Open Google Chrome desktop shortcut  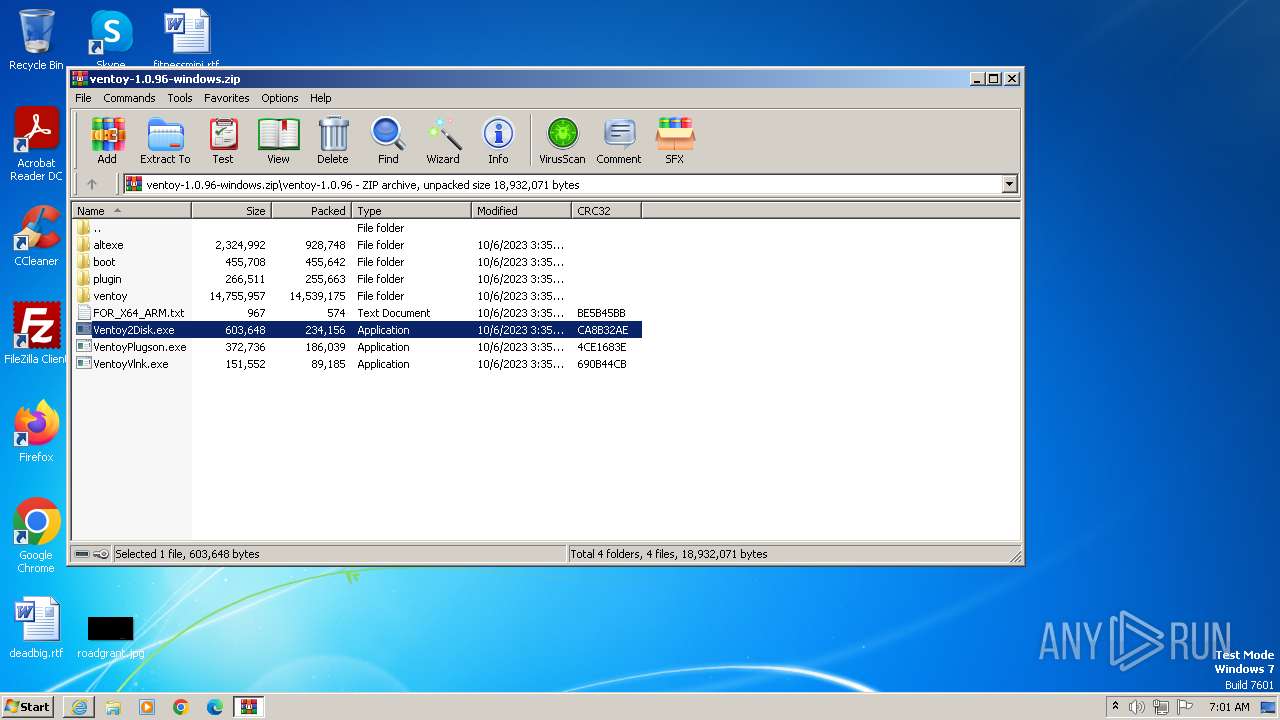[36, 536]
